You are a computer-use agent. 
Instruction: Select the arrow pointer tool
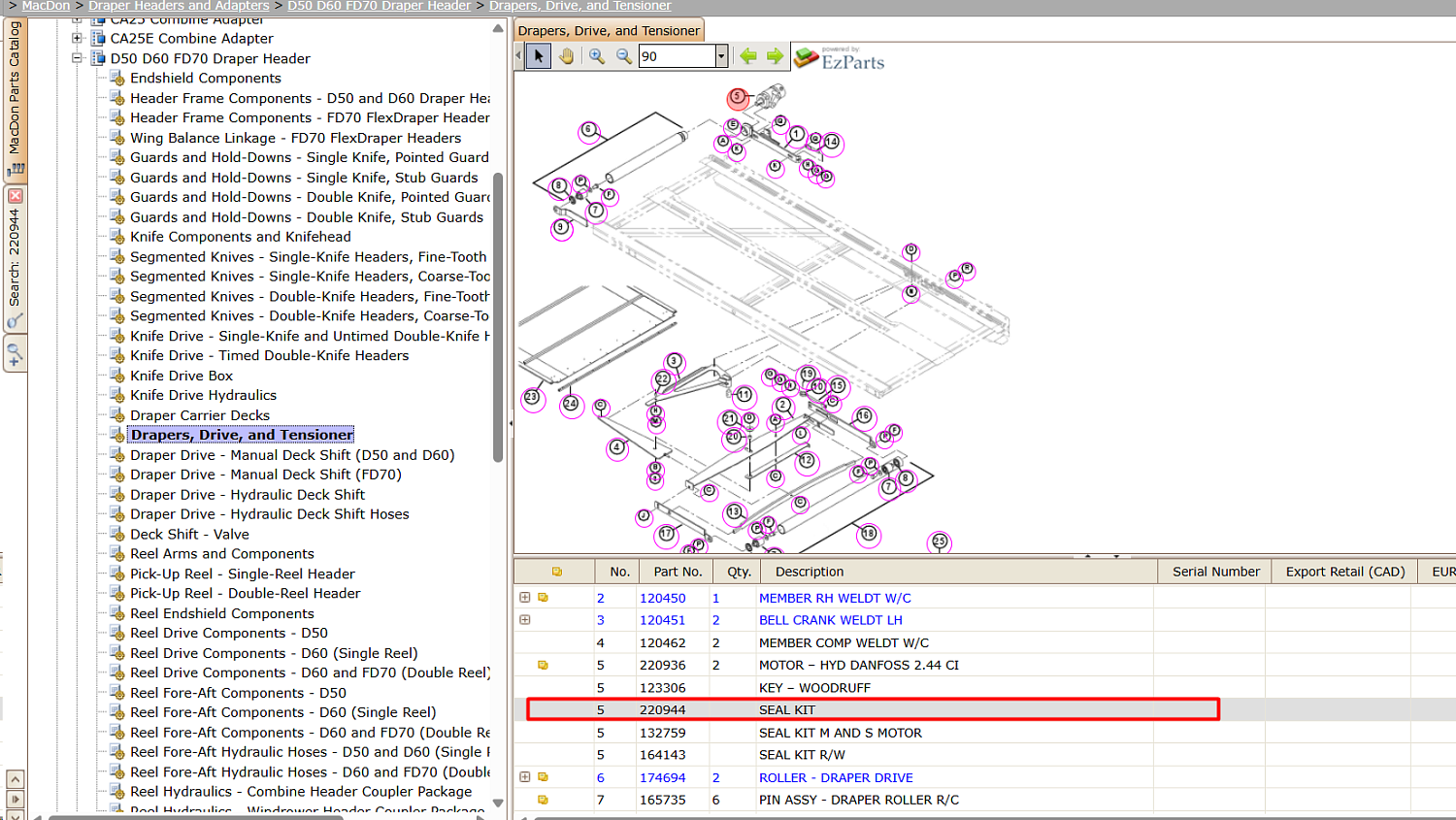[539, 56]
